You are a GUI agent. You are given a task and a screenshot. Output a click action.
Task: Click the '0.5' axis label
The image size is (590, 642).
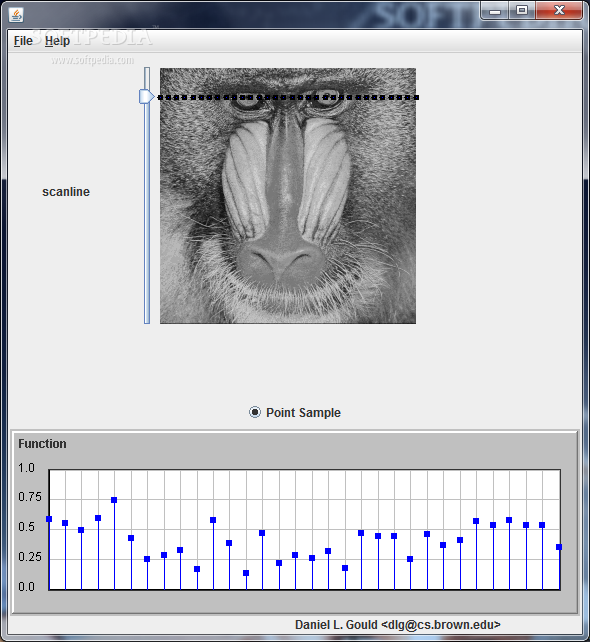[x=27, y=527]
